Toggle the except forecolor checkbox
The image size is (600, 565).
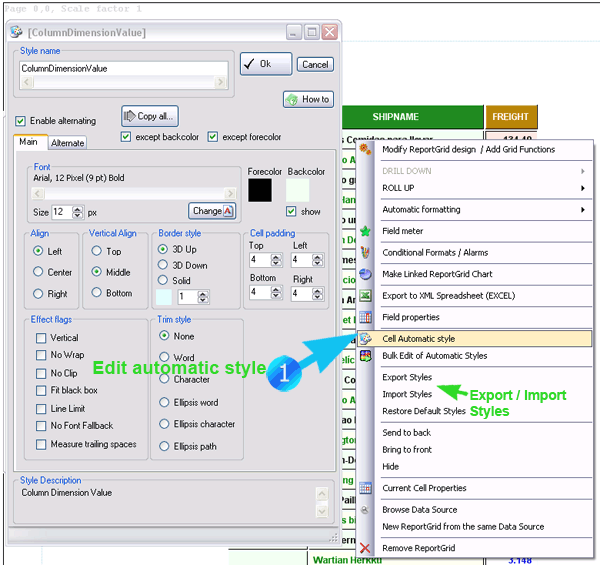point(213,137)
